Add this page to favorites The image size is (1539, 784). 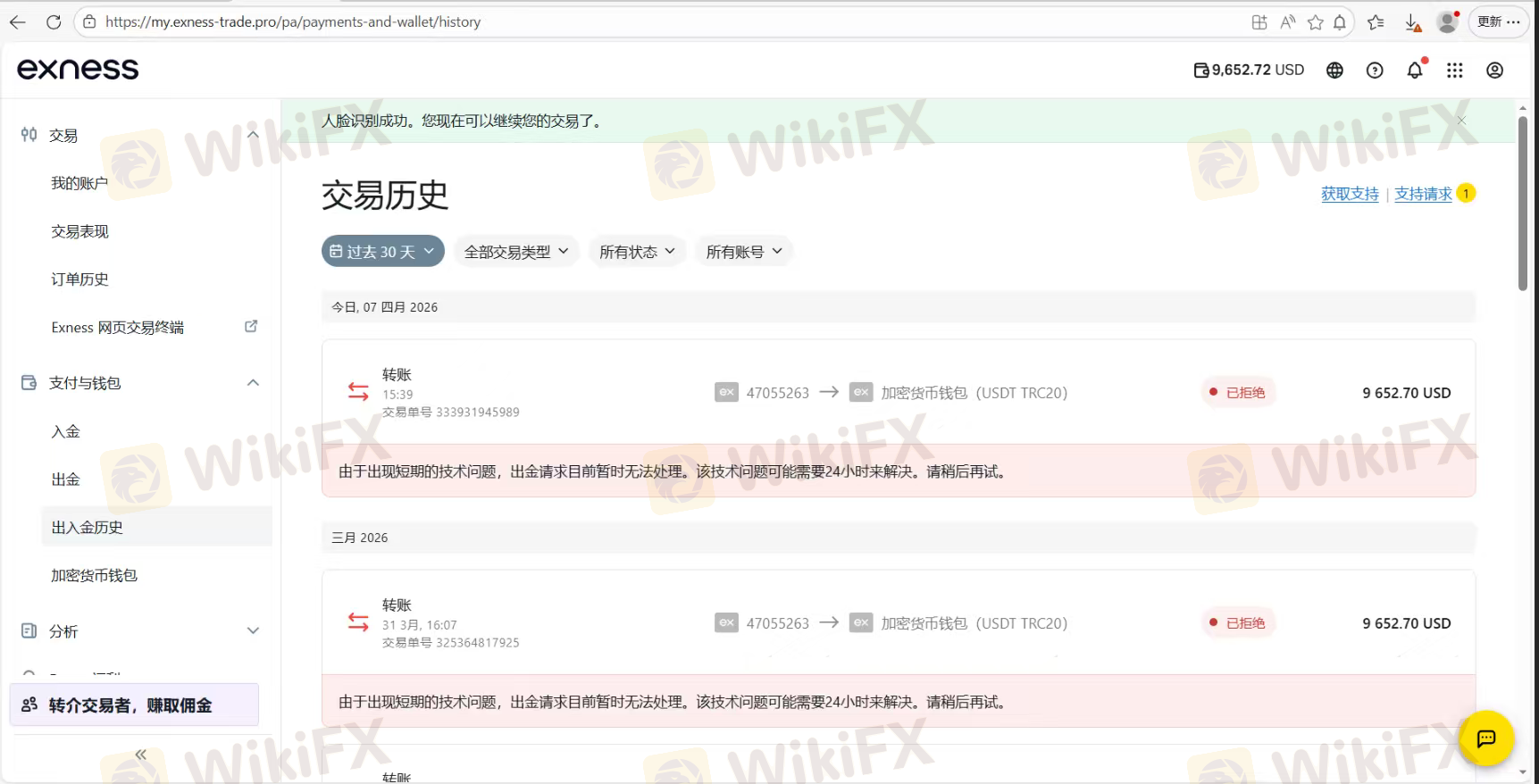pos(1315,22)
